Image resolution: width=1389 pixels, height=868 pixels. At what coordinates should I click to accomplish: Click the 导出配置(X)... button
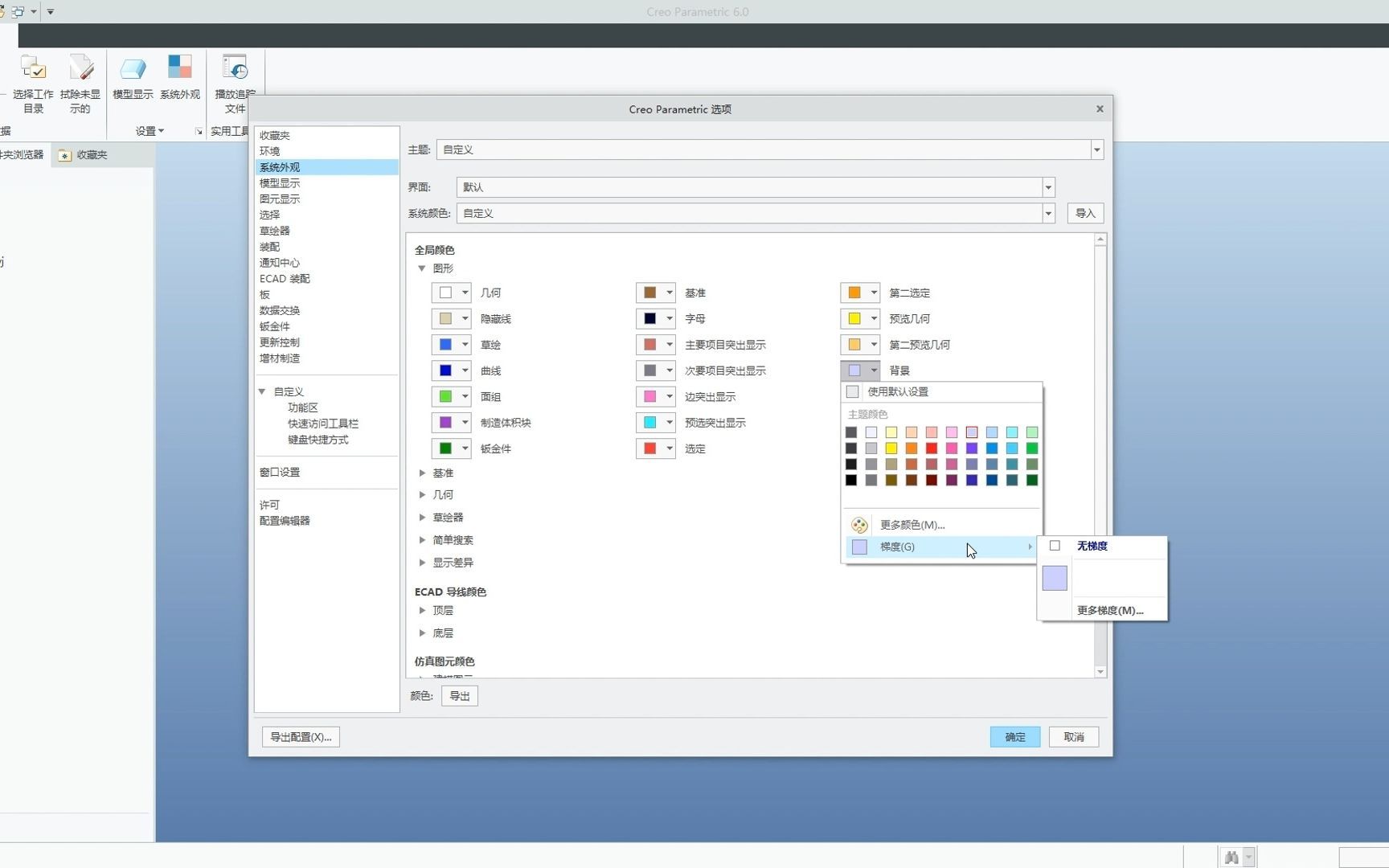(x=301, y=737)
